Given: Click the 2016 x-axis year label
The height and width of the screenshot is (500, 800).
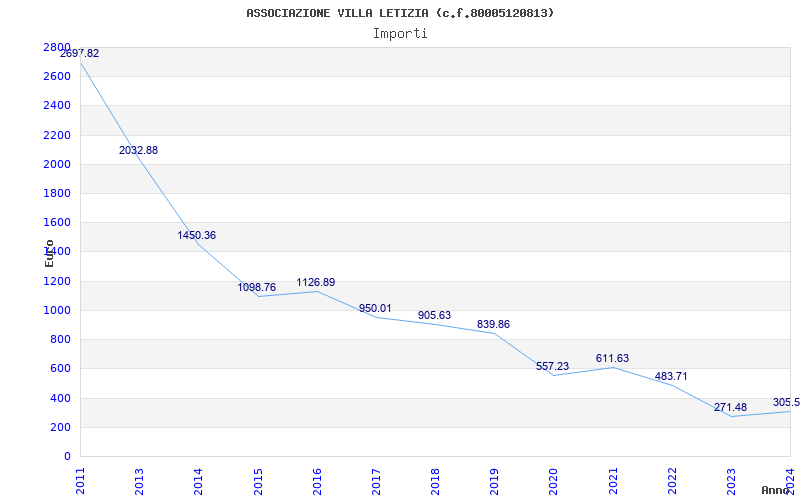Looking at the screenshot, I should tap(317, 481).
